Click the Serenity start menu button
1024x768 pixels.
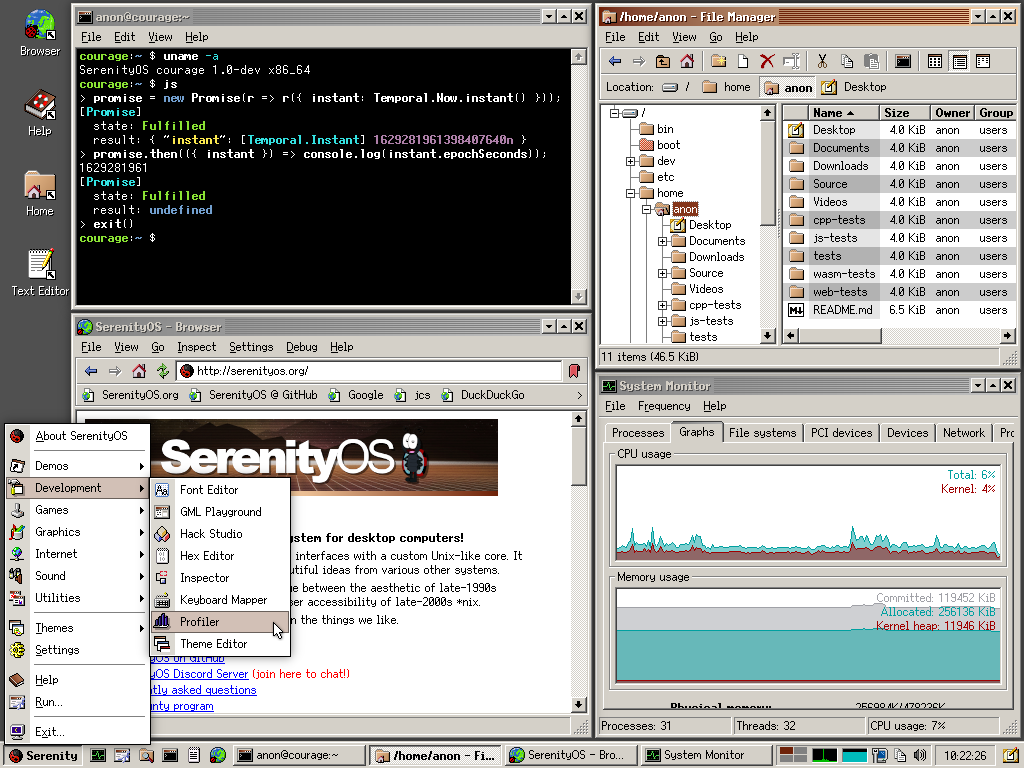click(x=43, y=756)
